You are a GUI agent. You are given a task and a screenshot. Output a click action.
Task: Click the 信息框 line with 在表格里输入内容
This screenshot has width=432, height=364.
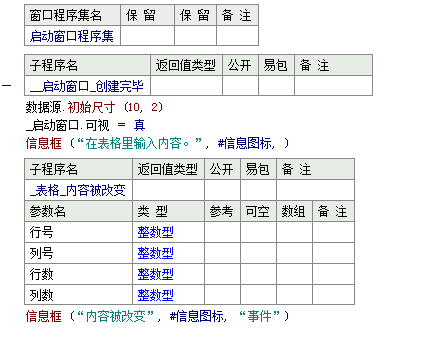click(x=157, y=143)
